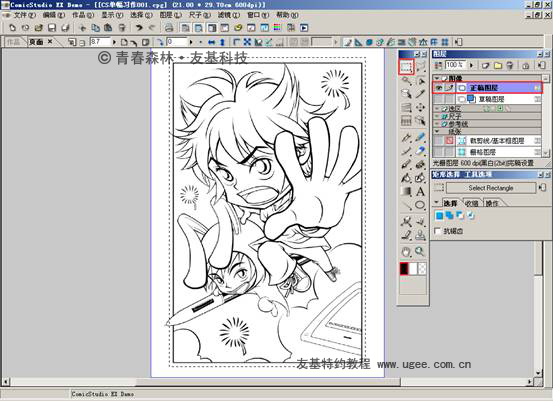Expand the 选区 group in the layer list
Image resolution: width=553 pixels, height=401 pixels.
437,109
